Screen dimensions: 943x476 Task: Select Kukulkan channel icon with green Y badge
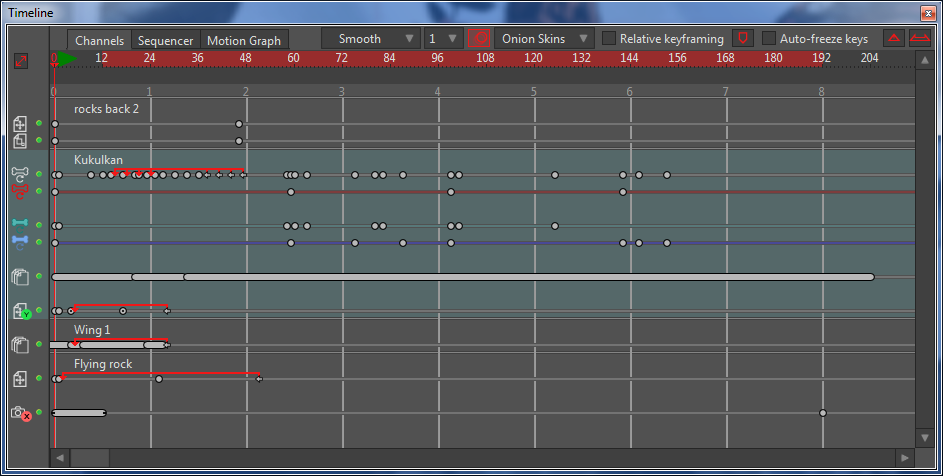[21, 311]
